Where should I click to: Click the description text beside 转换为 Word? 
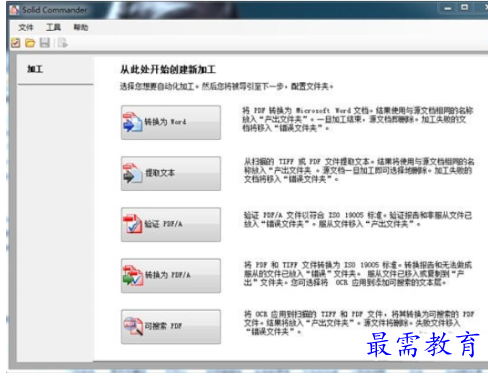[357, 119]
